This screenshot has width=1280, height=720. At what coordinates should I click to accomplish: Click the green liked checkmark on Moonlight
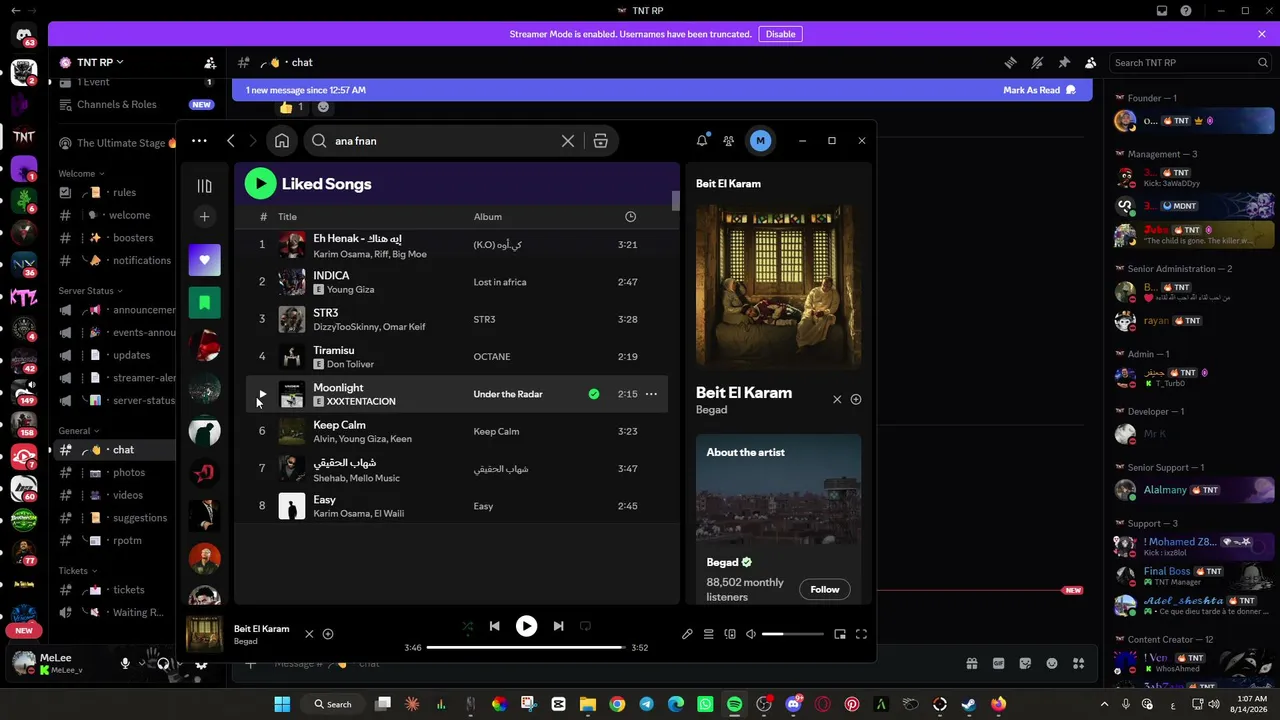point(594,394)
